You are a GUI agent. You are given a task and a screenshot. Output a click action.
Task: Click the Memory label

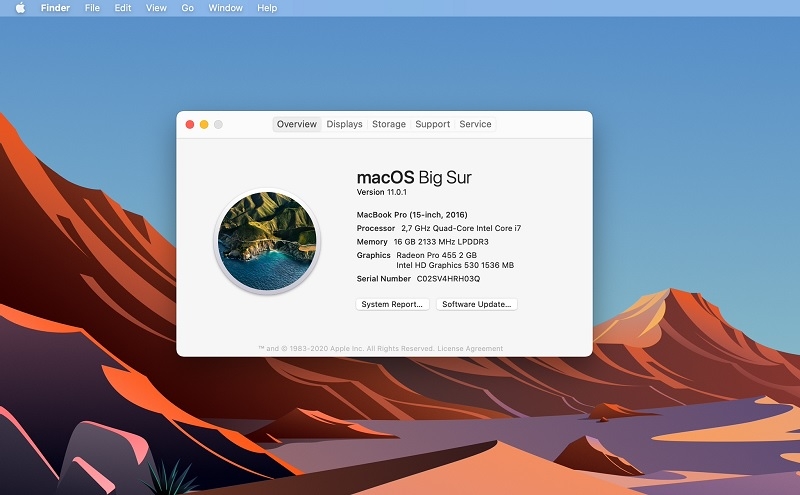(x=372, y=241)
